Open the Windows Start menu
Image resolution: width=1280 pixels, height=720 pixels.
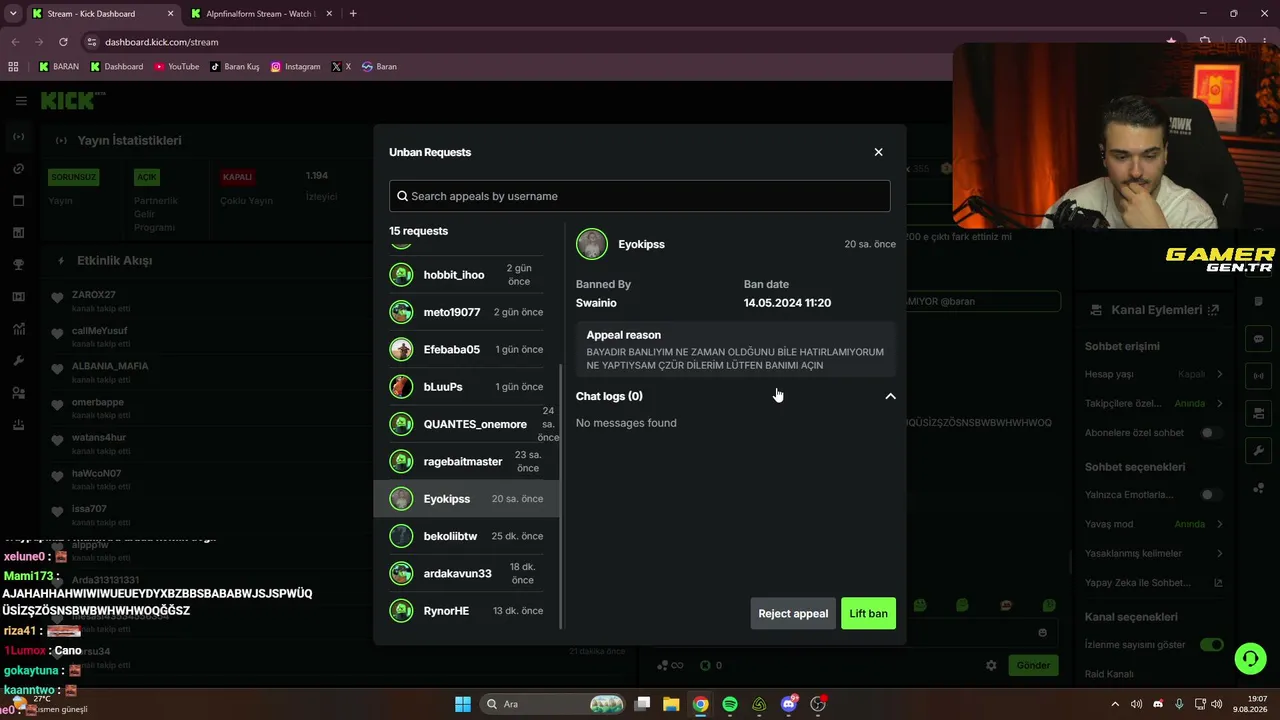coord(462,704)
